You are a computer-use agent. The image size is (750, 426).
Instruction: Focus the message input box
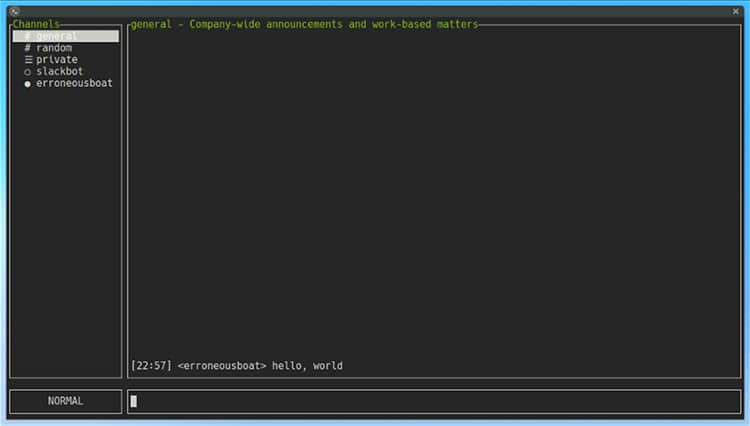pyautogui.click(x=434, y=401)
